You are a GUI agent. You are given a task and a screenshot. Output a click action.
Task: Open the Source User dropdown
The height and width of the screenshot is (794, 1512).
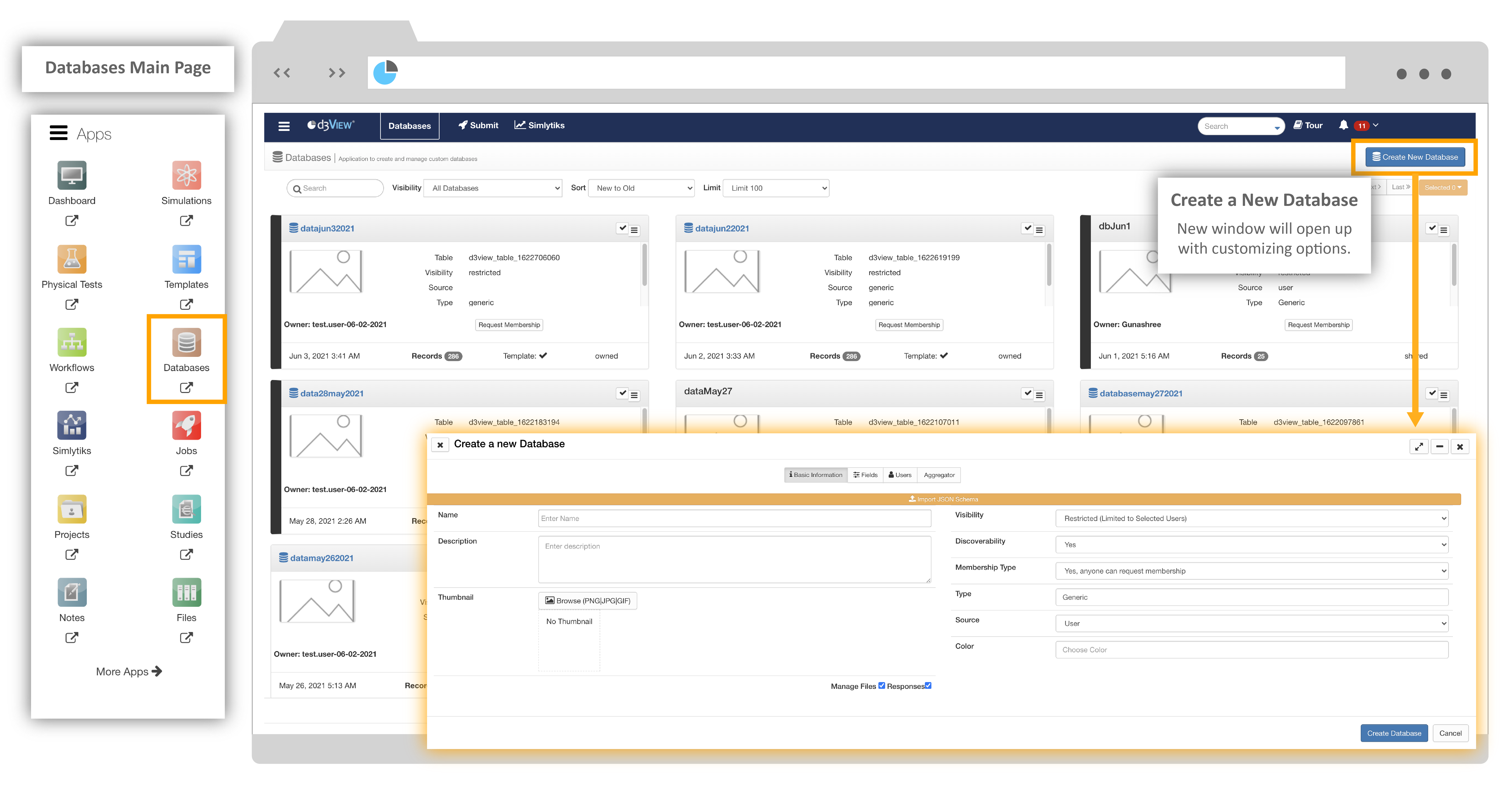point(1252,623)
